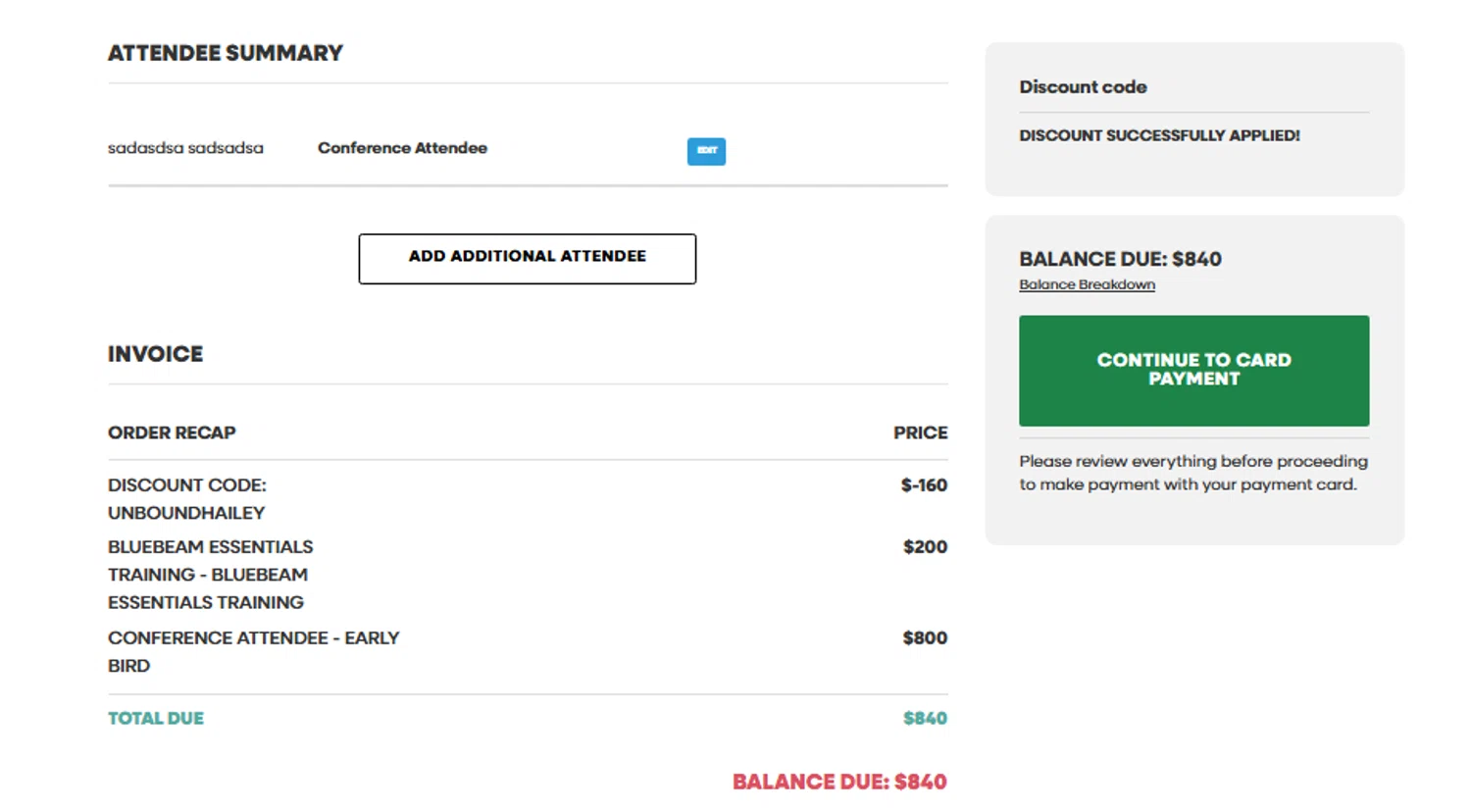Viewport: 1471px width, 812px height.
Task: Click the $-160 discount amount
Action: point(924,485)
